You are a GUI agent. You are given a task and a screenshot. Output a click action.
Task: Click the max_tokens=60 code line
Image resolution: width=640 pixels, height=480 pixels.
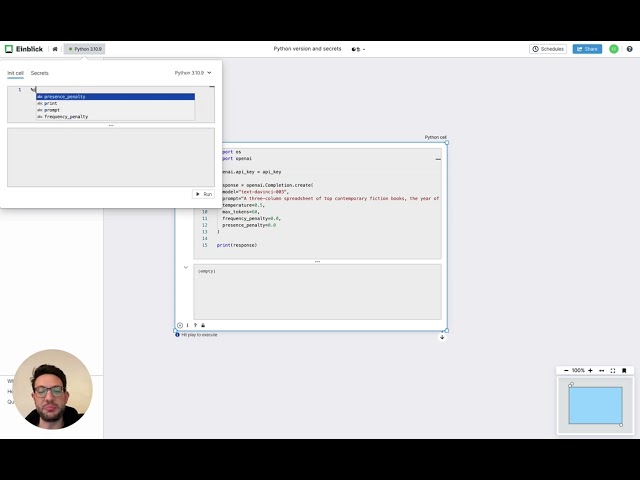tap(241, 212)
